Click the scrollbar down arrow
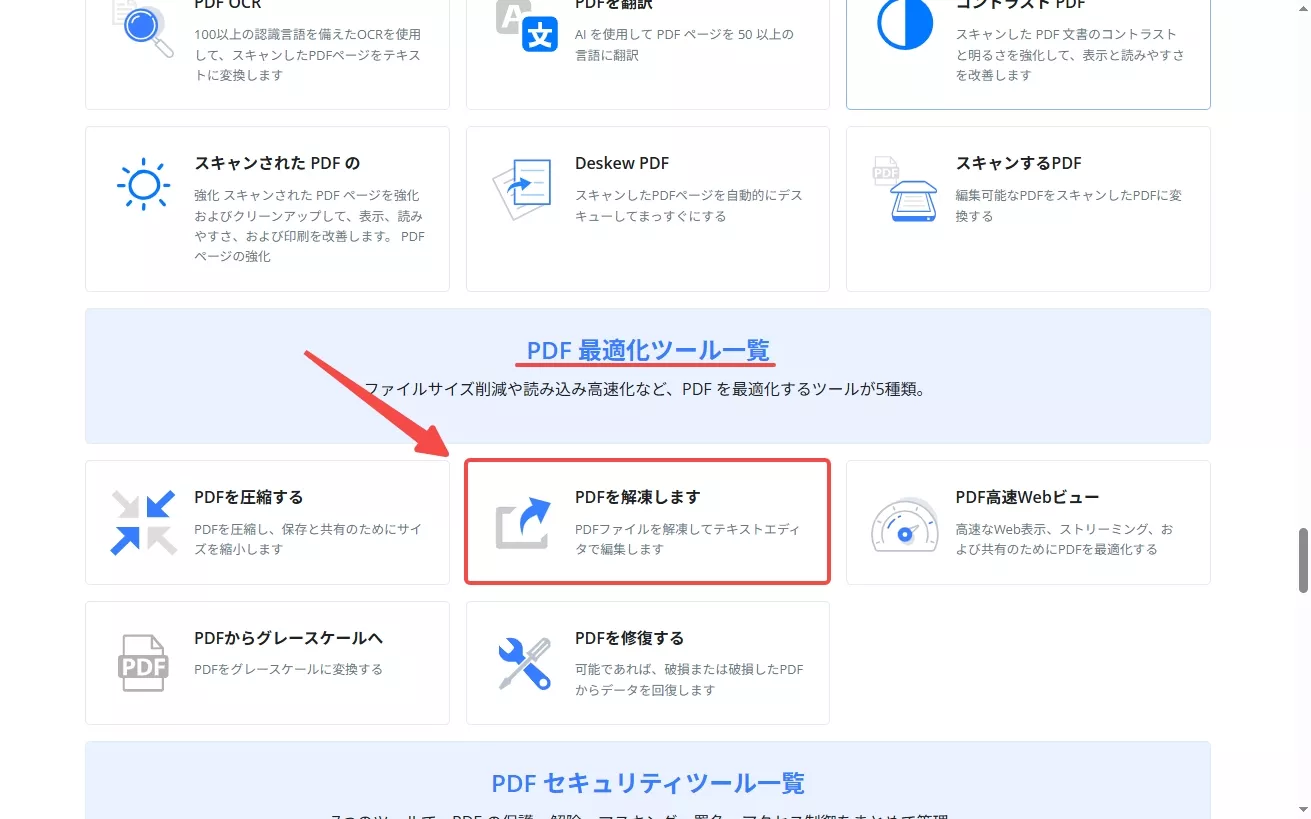The image size is (1311, 819). tap(1303, 811)
